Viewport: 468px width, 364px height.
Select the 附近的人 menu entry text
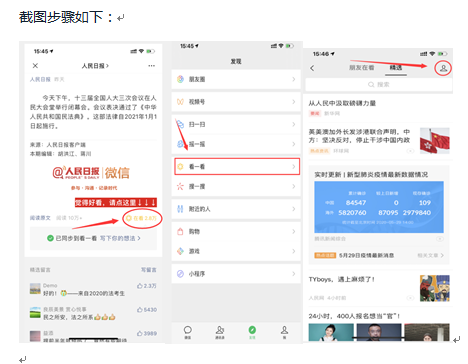click(199, 209)
